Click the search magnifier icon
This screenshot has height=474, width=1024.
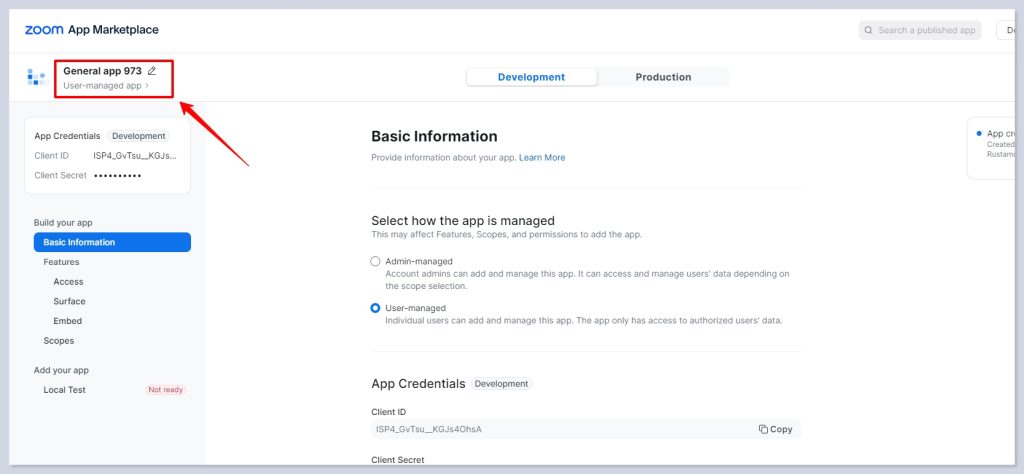click(869, 30)
